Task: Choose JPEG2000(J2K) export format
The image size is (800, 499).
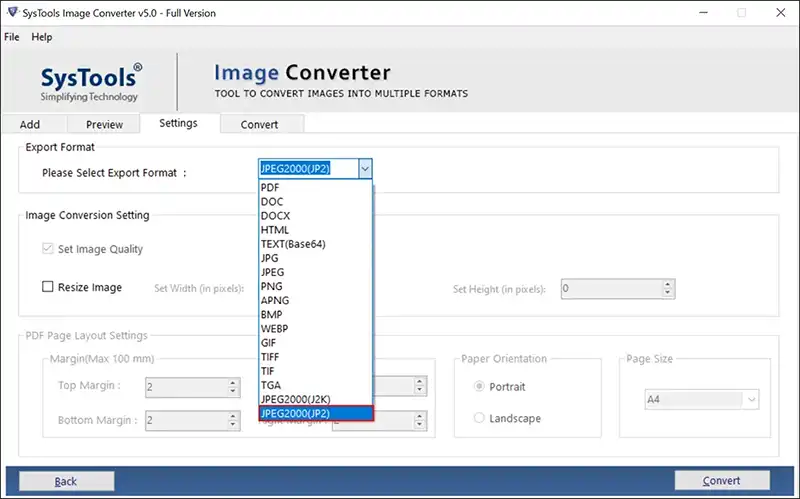Action: (x=315, y=399)
